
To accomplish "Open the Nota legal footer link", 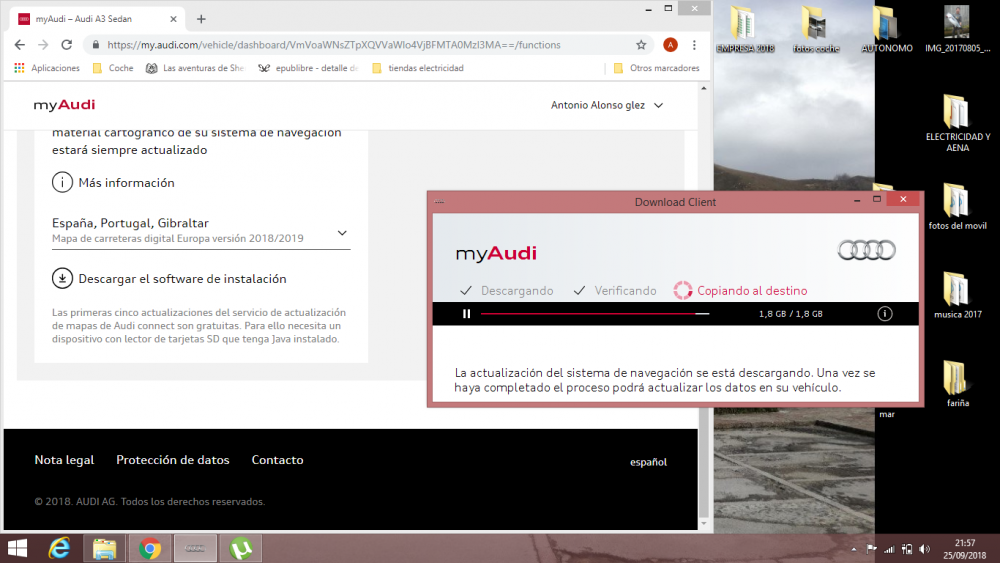I will pyautogui.click(x=64, y=460).
